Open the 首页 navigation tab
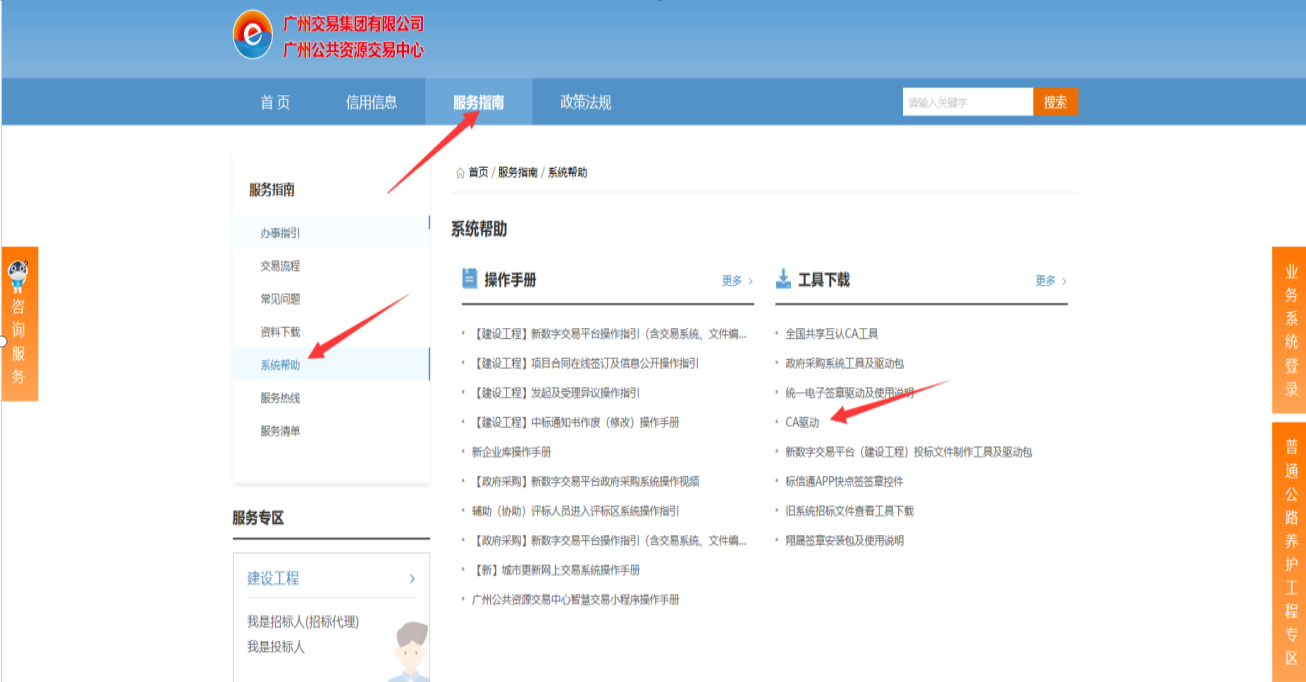This screenshot has width=1306, height=682. (274, 101)
